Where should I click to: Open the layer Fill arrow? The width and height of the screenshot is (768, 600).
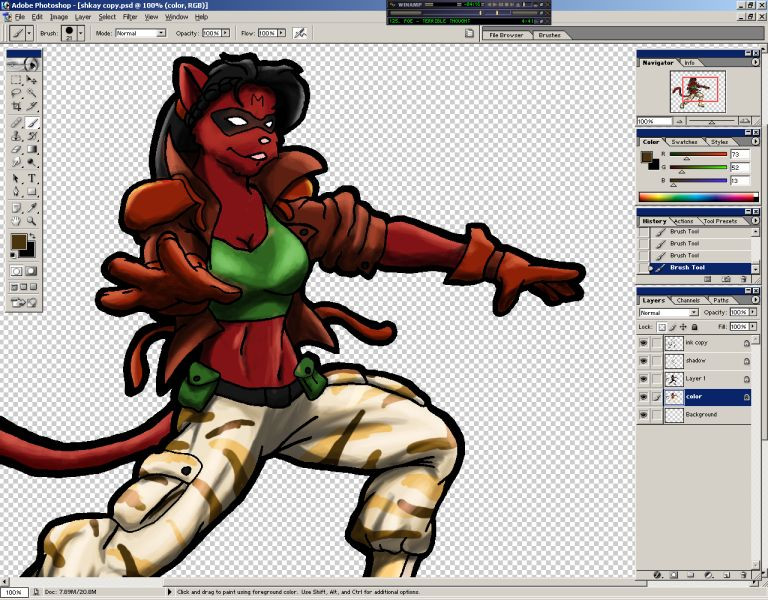point(753,327)
